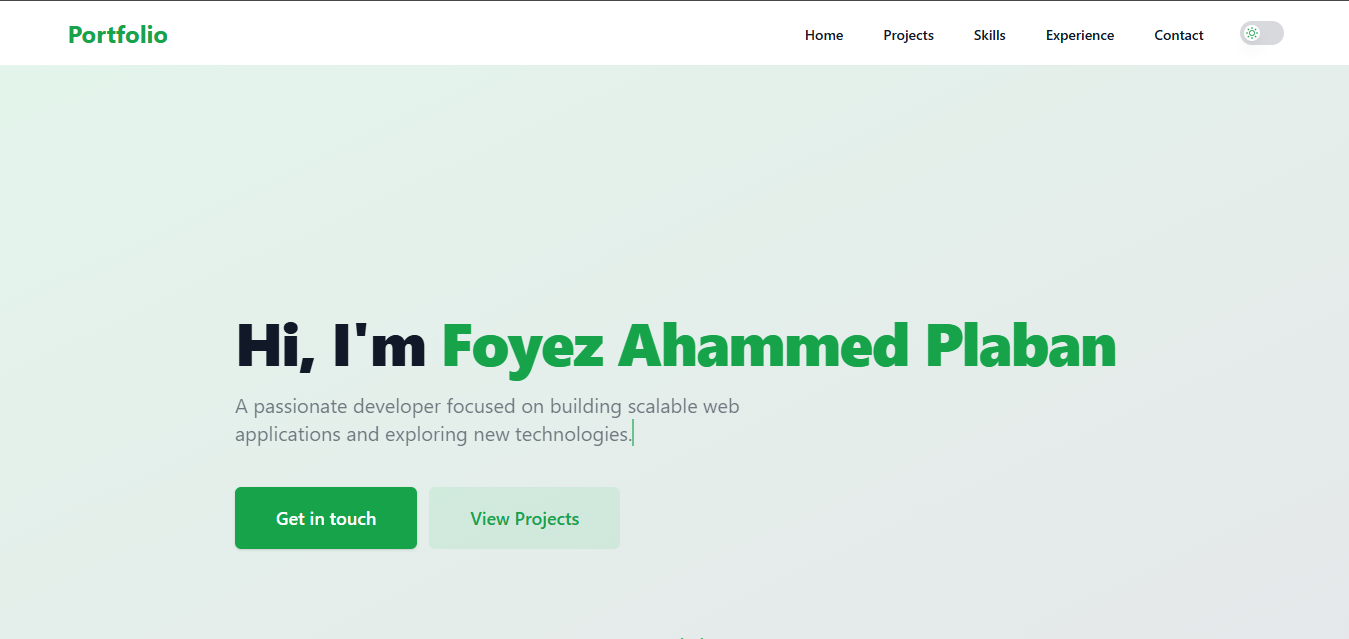Click the white circle thumb of theme switch
1349x639 pixels.
click(x=1252, y=32)
